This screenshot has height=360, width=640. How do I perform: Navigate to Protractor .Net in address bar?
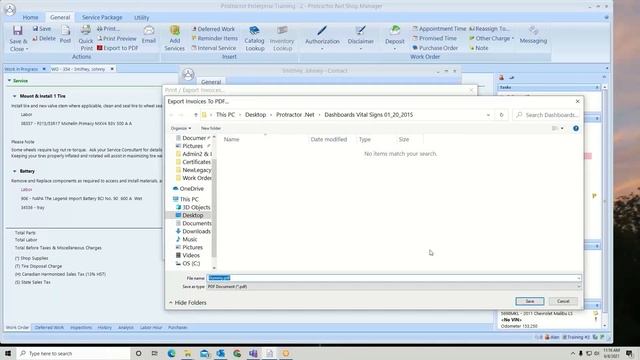click(x=295, y=115)
